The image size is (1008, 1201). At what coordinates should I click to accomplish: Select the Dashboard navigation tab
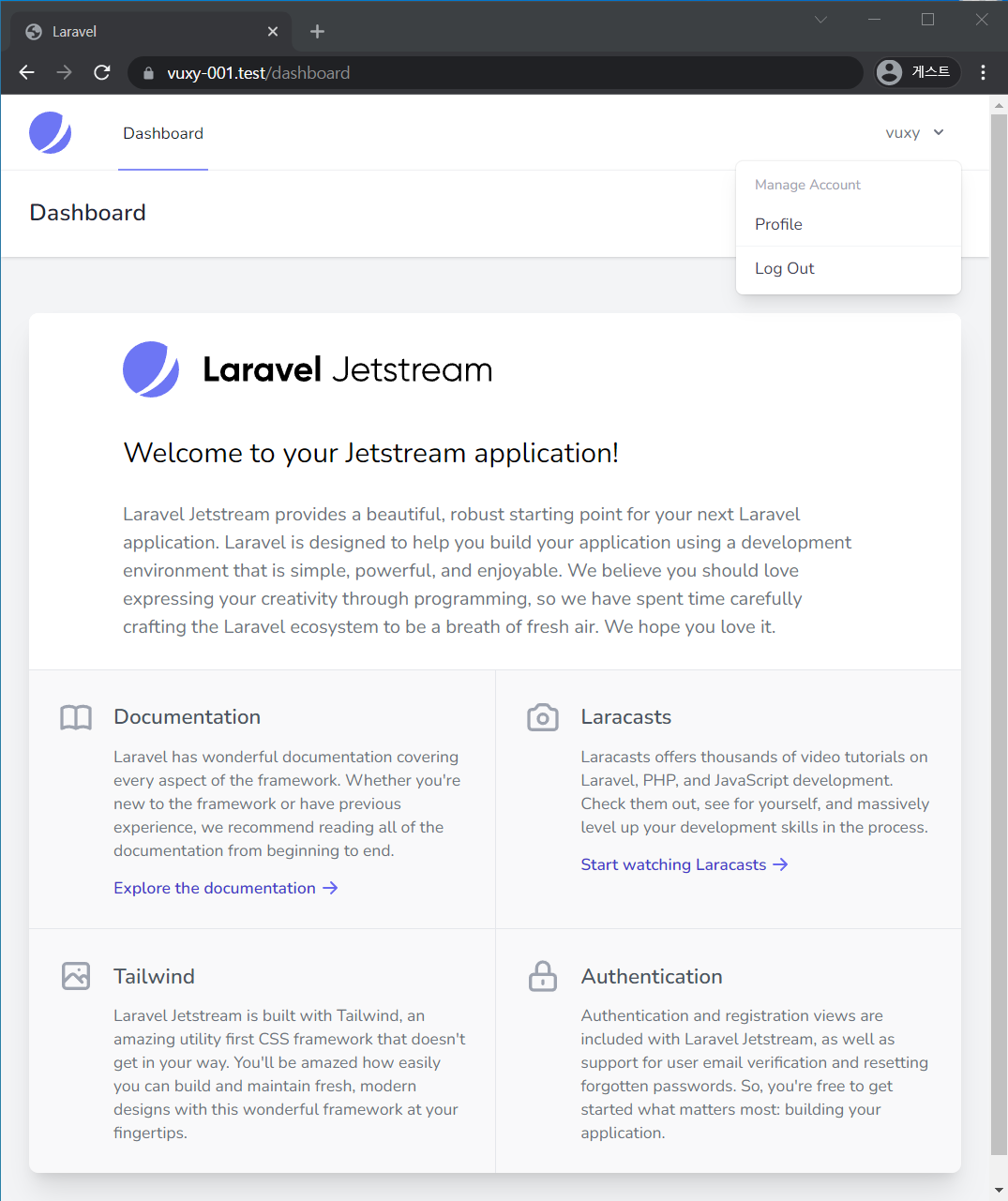tap(163, 133)
